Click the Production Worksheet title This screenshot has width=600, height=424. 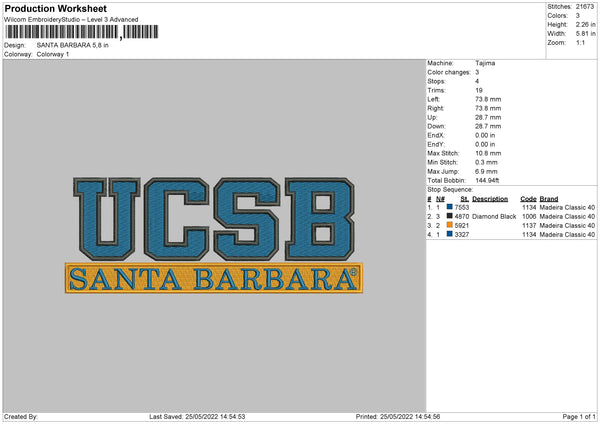[55, 8]
